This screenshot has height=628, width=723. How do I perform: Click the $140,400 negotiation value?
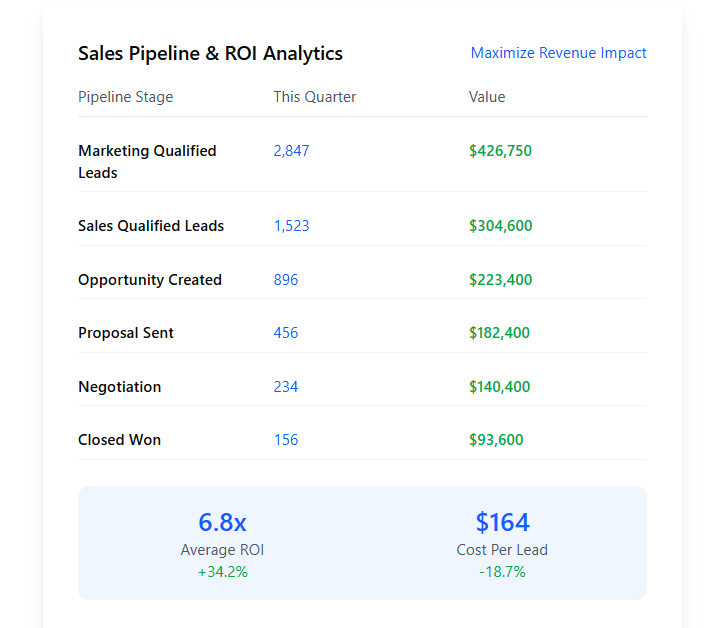(x=500, y=387)
